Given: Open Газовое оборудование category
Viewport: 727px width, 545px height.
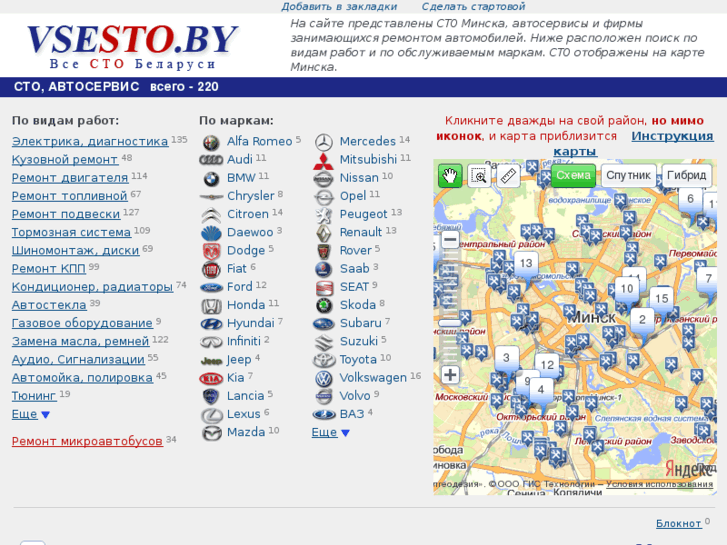Looking at the screenshot, I should tap(82, 323).
